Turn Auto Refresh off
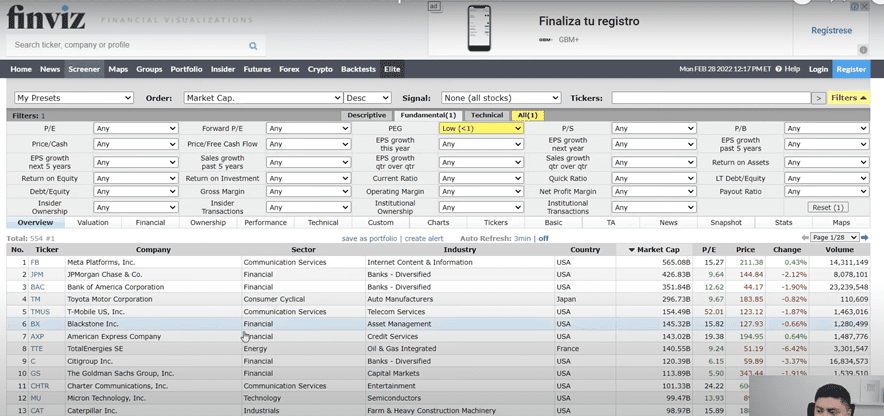884x416 pixels. (x=544, y=239)
